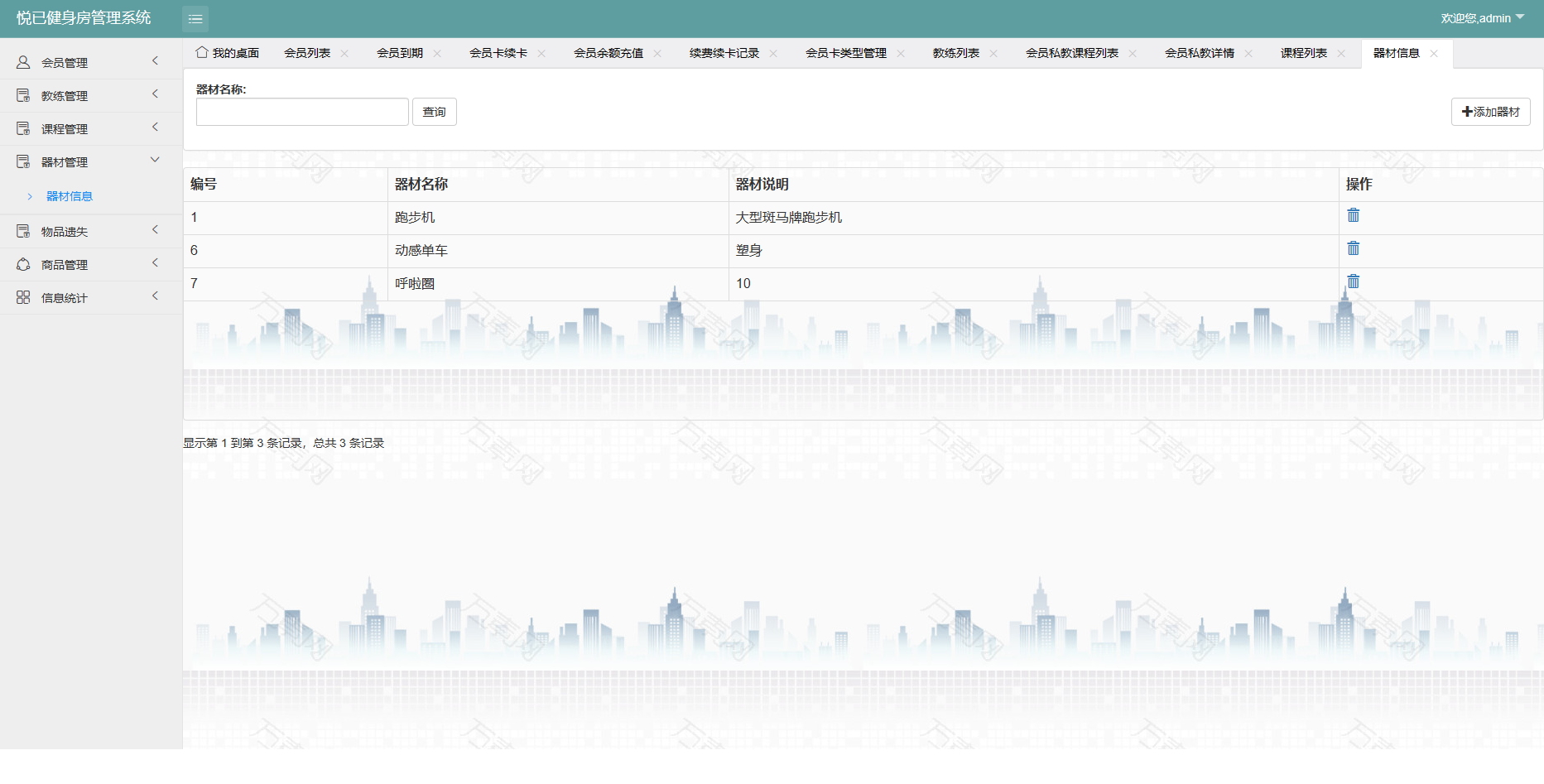Image resolution: width=1544 pixels, height=784 pixels.
Task: Close the 会员列表 tab
Action: pyautogui.click(x=344, y=53)
